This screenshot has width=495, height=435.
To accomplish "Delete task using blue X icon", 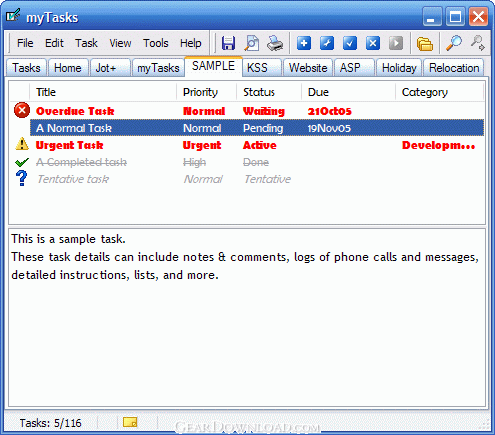I will pos(373,43).
